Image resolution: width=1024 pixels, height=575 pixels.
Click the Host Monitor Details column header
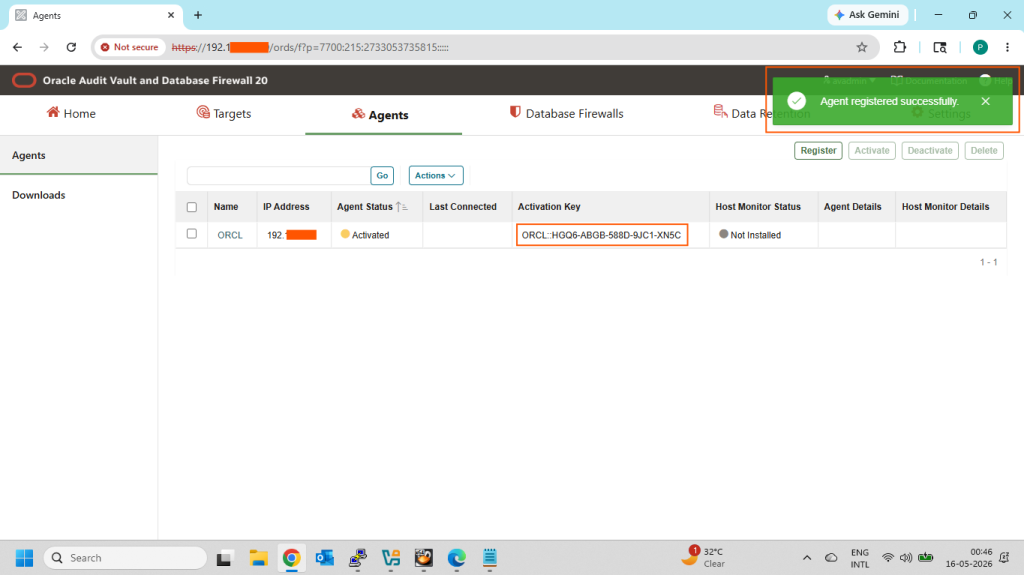coord(945,207)
